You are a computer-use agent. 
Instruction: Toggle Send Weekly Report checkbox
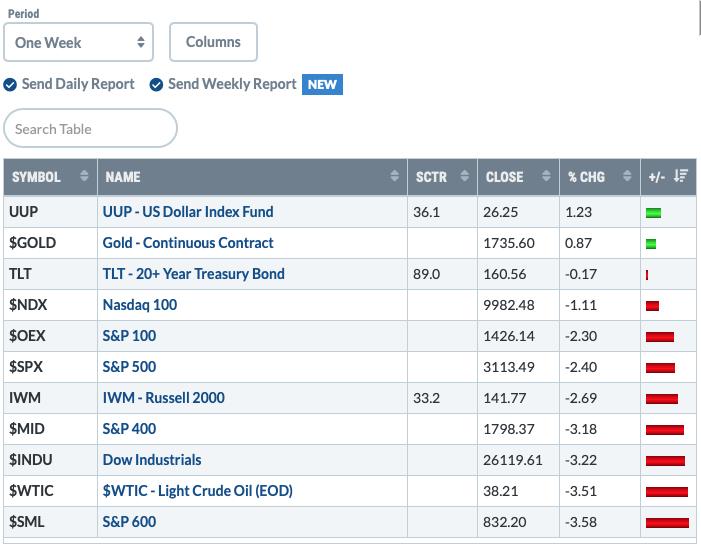tap(156, 84)
